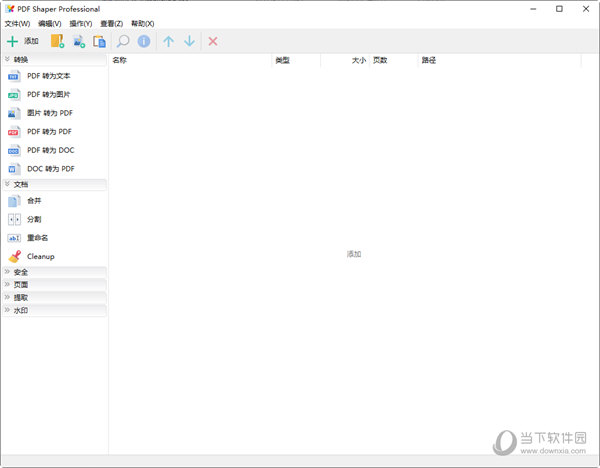This screenshot has height=468, width=600.
Task: Sort by the 大小 column header
Action: (359, 60)
